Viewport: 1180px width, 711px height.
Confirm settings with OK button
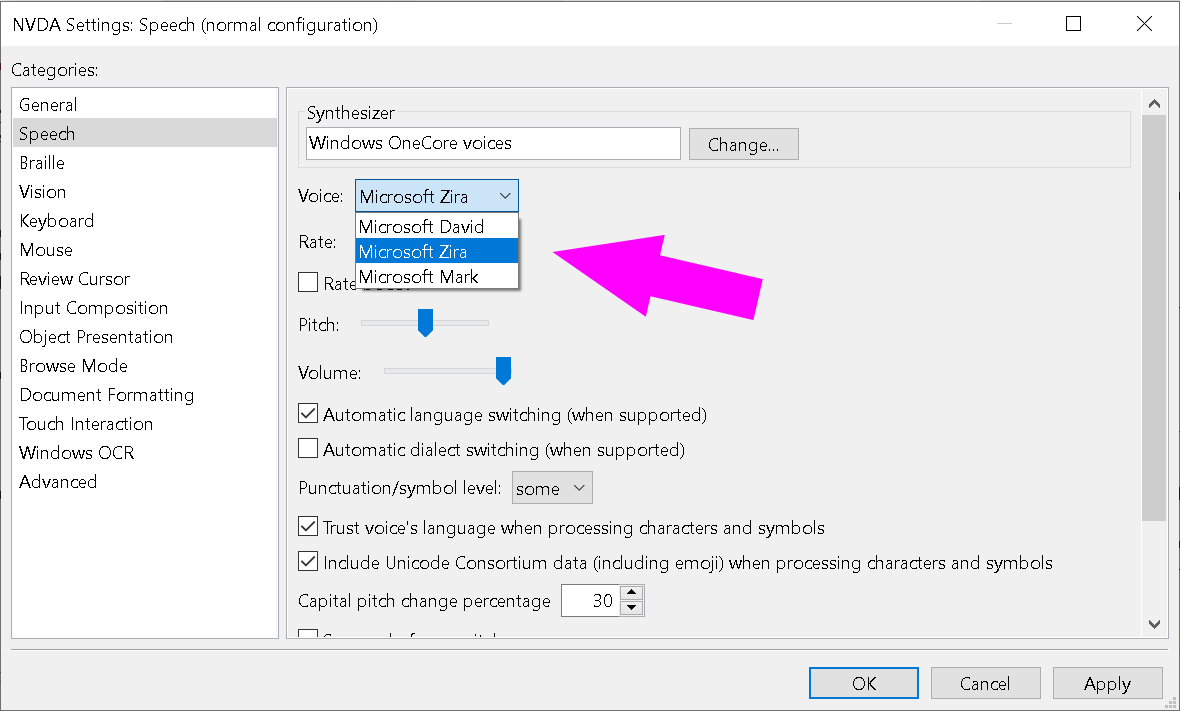tap(862, 683)
